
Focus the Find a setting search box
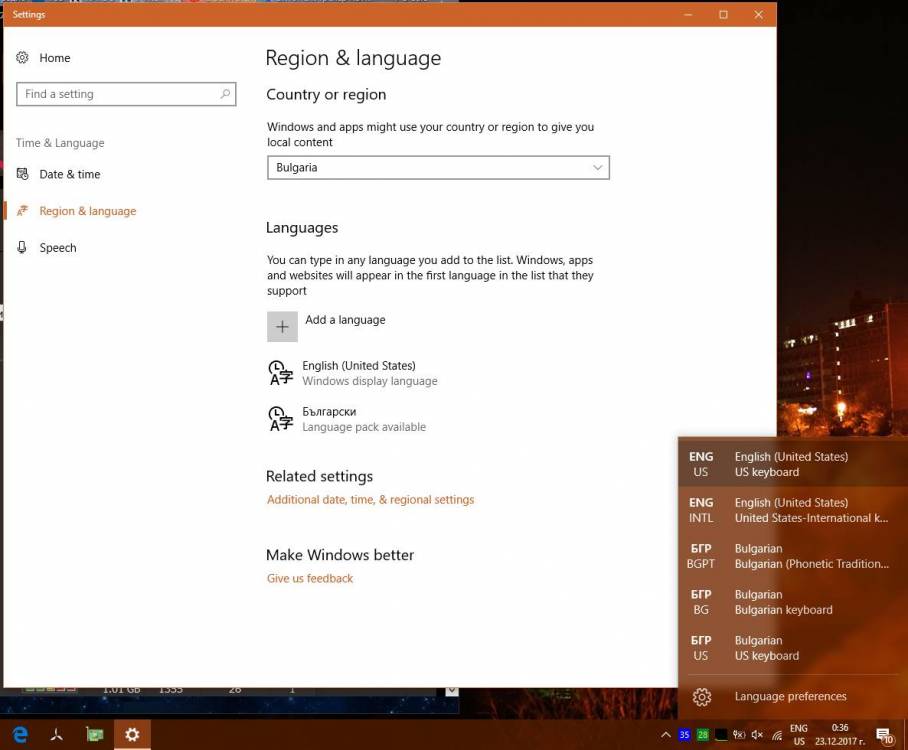click(126, 94)
